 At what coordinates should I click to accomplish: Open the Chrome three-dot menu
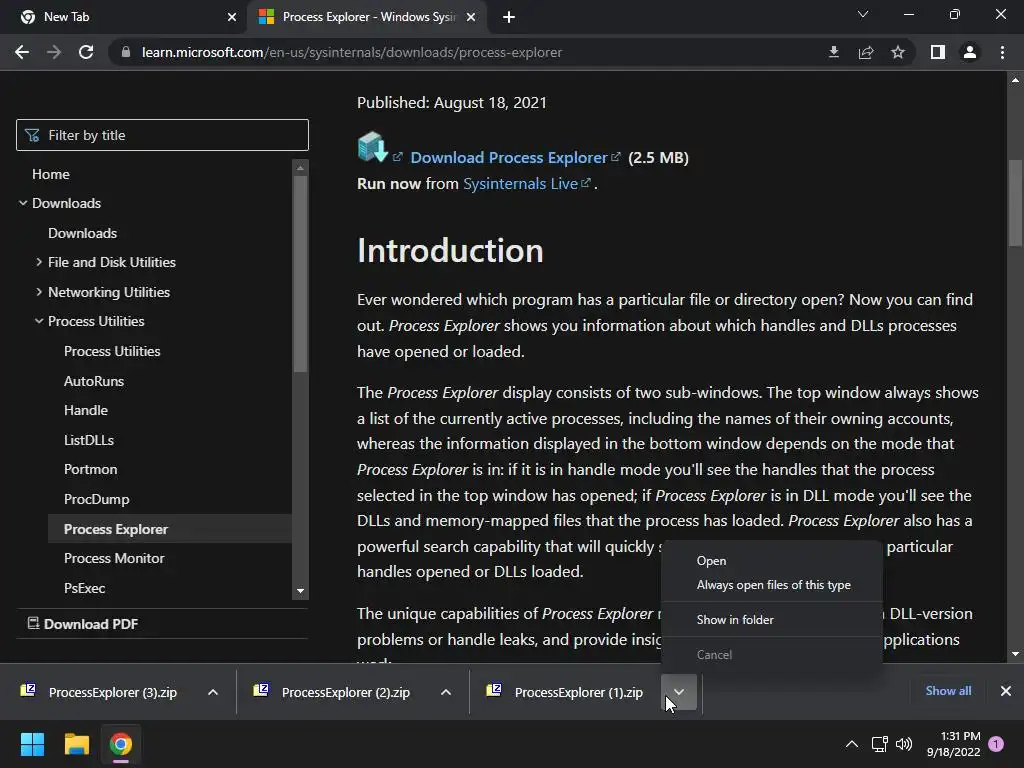(x=1002, y=52)
